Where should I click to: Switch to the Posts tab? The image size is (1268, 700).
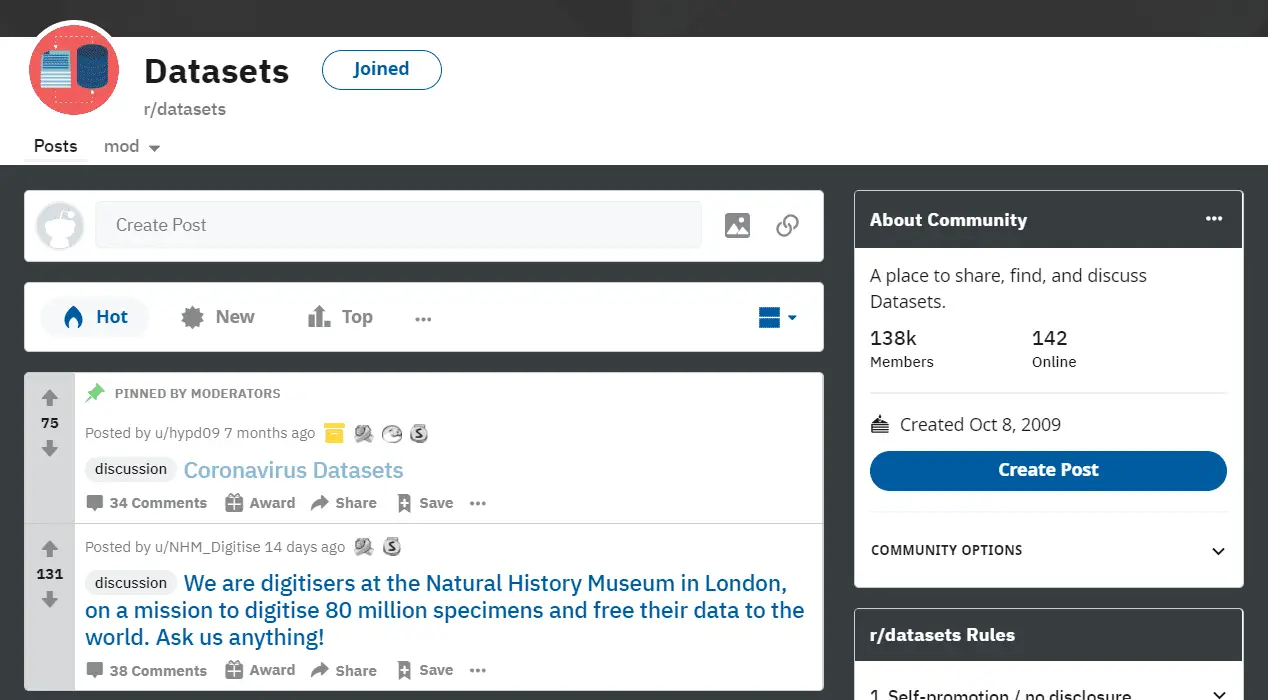pyautogui.click(x=55, y=146)
